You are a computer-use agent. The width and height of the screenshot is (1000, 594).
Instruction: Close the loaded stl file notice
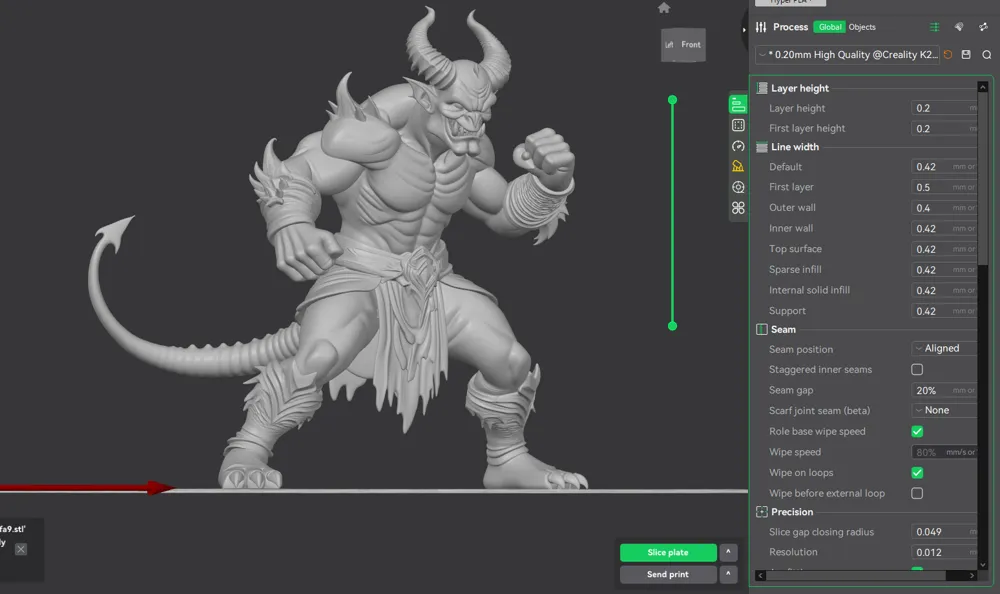coord(21,549)
